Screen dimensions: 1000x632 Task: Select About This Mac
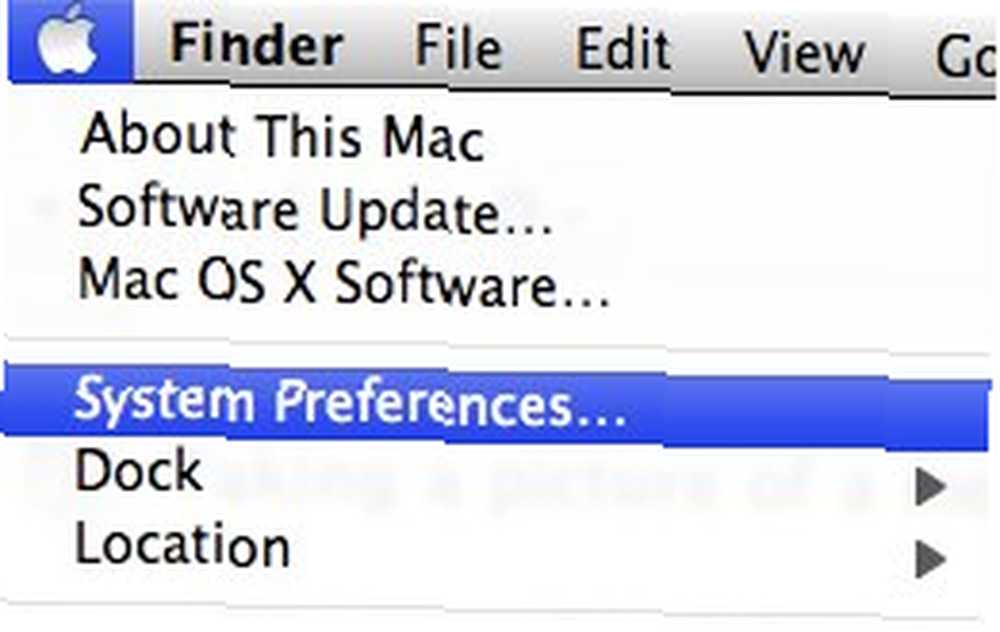(283, 136)
